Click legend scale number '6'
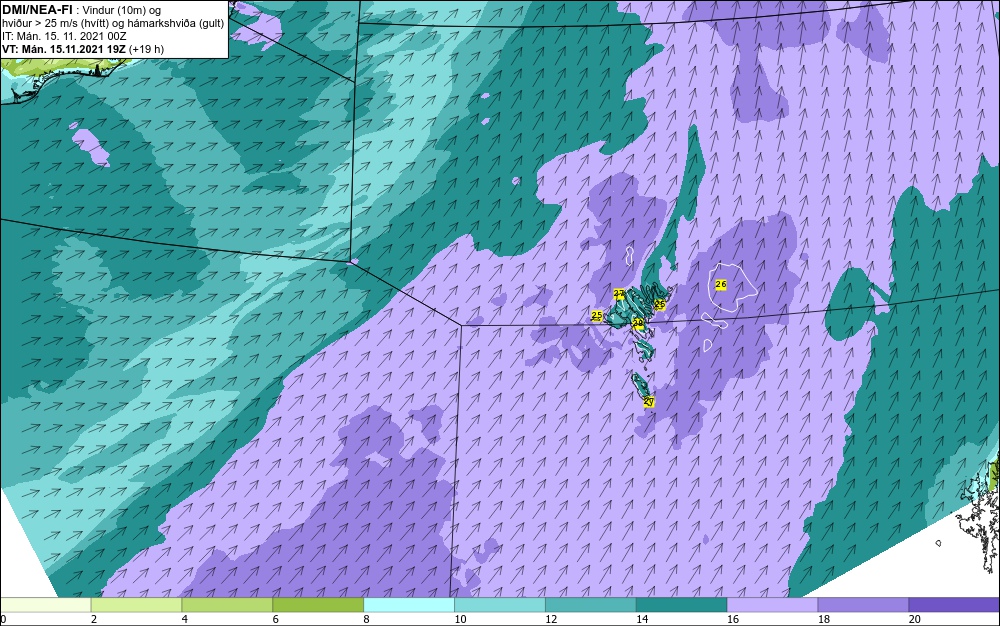Screen dimensions: 1000x626 pyautogui.click(x=276, y=619)
